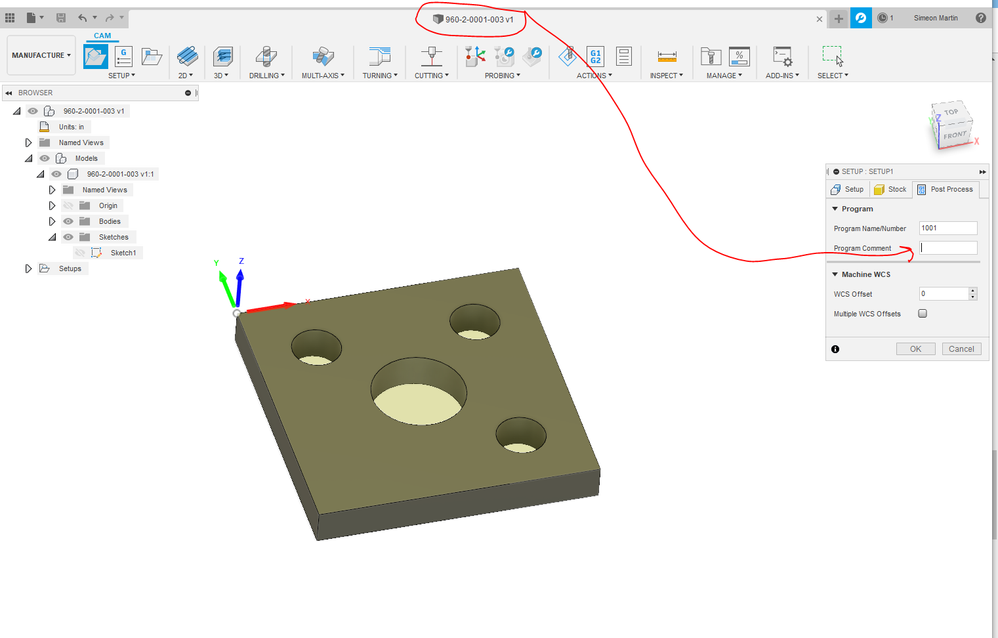Screen dimensions: 998x638
Task: Click the Setup Sheet icon
Action: [x=624, y=57]
